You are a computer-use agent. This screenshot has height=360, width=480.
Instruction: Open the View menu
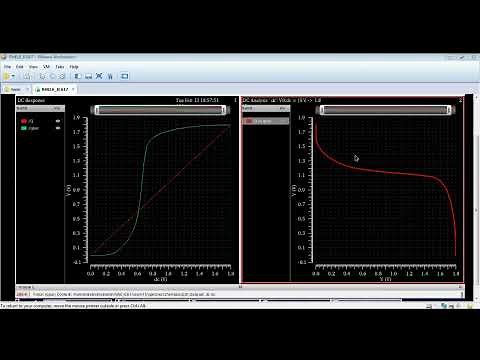[x=33, y=67]
